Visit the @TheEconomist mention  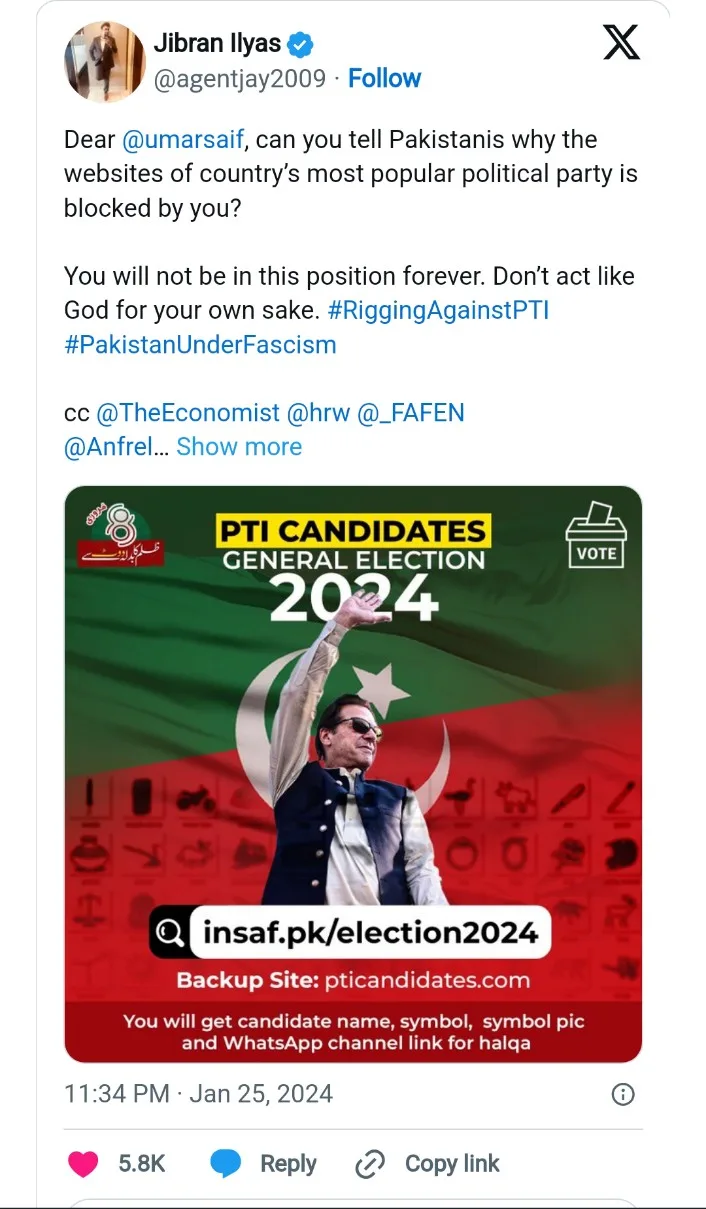coord(187,412)
